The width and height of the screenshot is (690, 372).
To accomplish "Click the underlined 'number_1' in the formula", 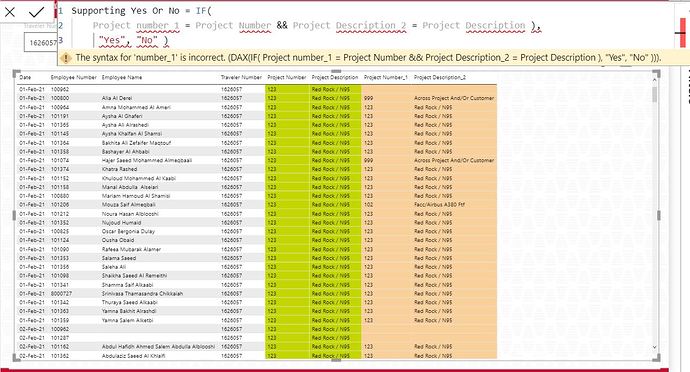I will [x=158, y=26].
